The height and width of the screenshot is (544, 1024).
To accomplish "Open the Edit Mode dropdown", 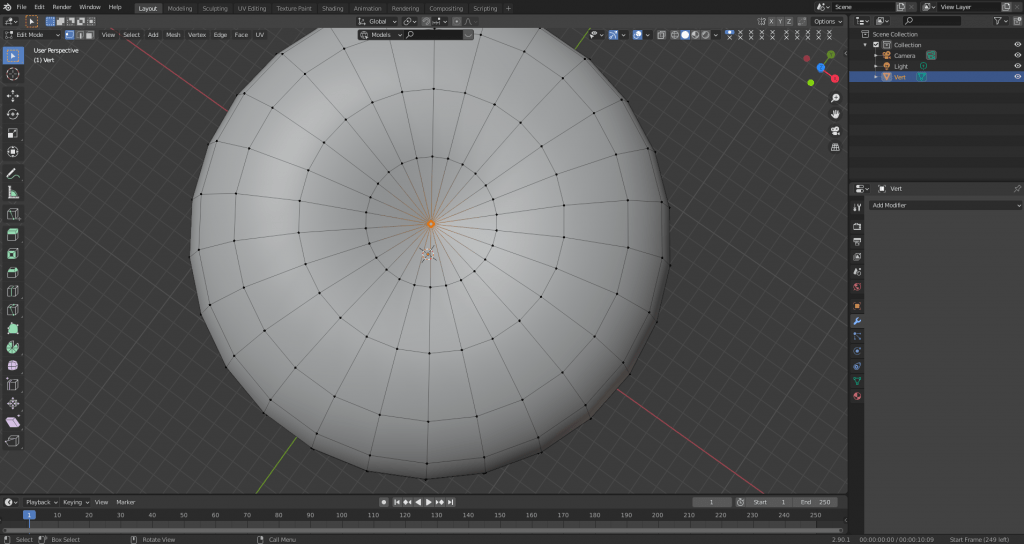I will (x=33, y=35).
